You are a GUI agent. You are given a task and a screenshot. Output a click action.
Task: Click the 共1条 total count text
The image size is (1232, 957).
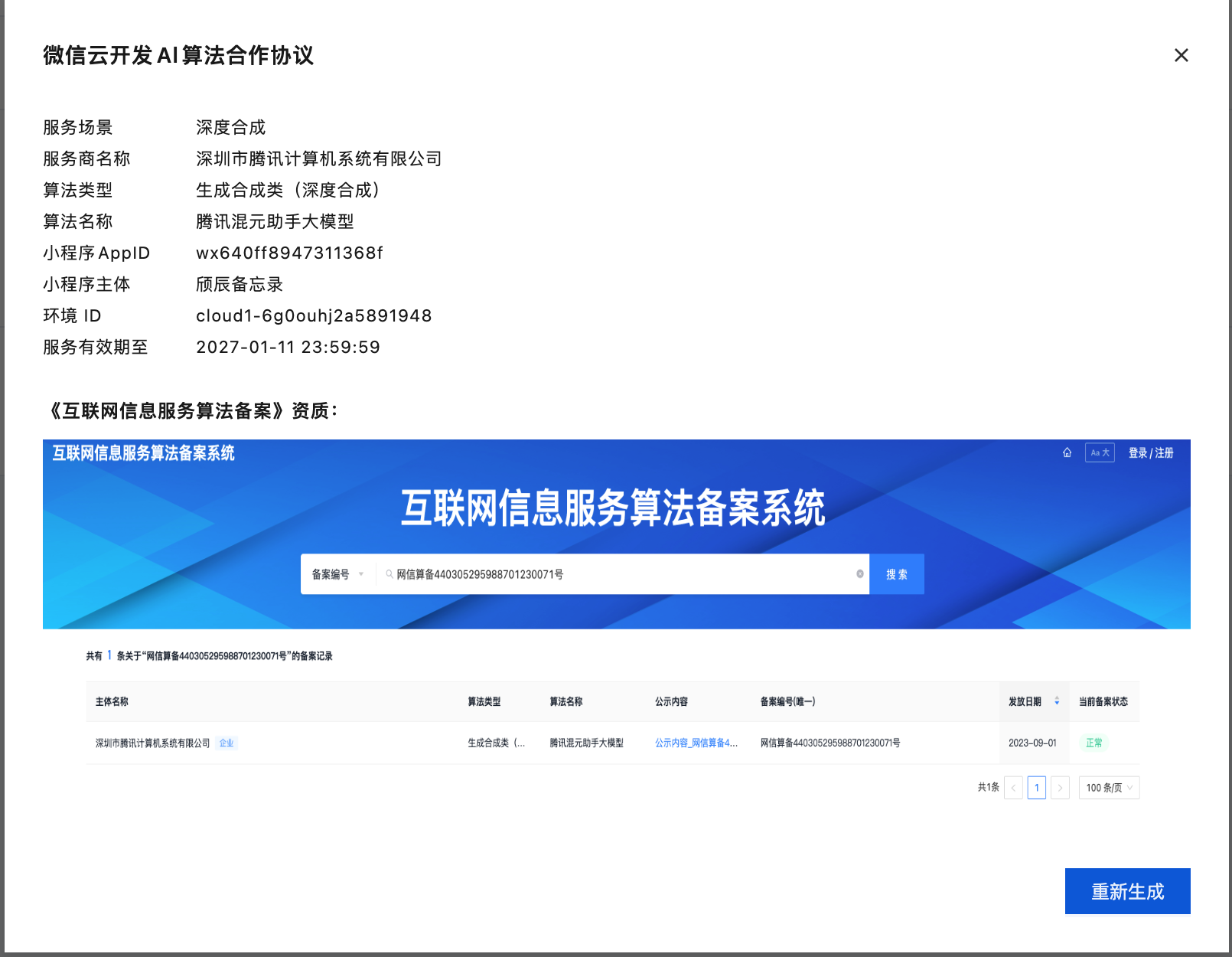point(988,787)
